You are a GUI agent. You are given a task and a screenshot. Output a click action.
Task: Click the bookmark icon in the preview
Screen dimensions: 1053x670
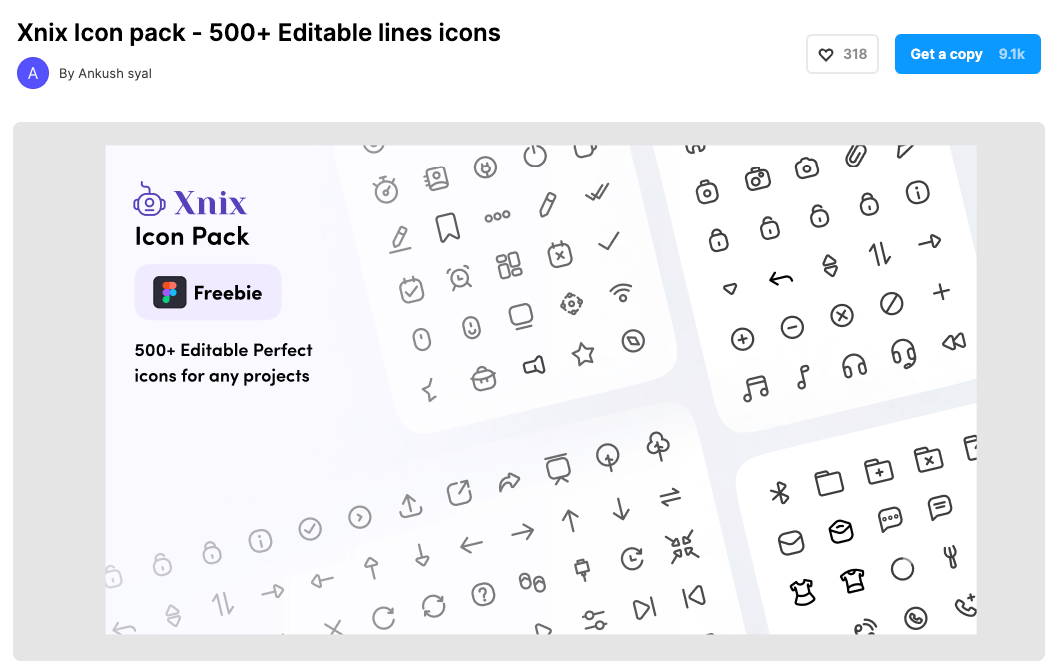coord(448,228)
